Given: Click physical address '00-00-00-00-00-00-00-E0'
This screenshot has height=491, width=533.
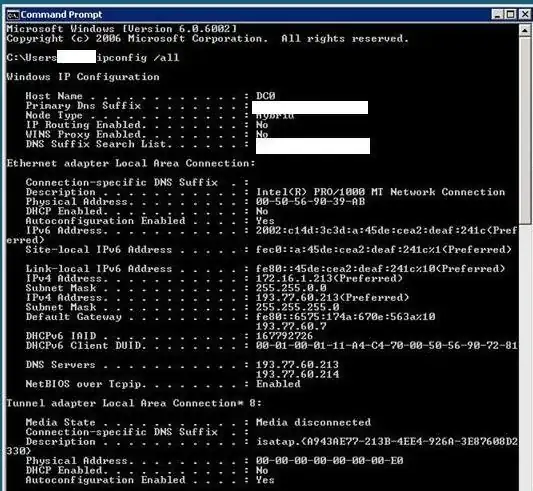Looking at the screenshot, I should (x=329, y=460).
